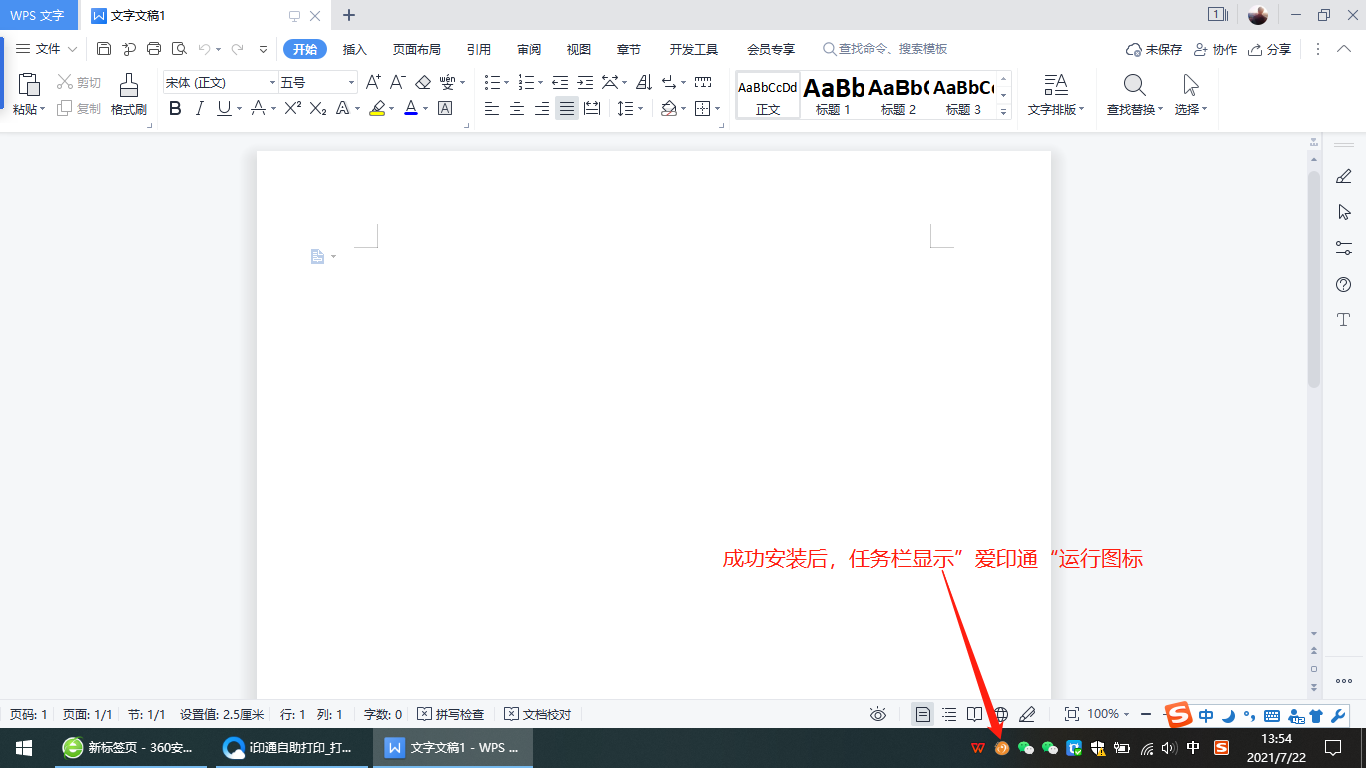Open the 页面布局 ribbon tab

tap(416, 49)
